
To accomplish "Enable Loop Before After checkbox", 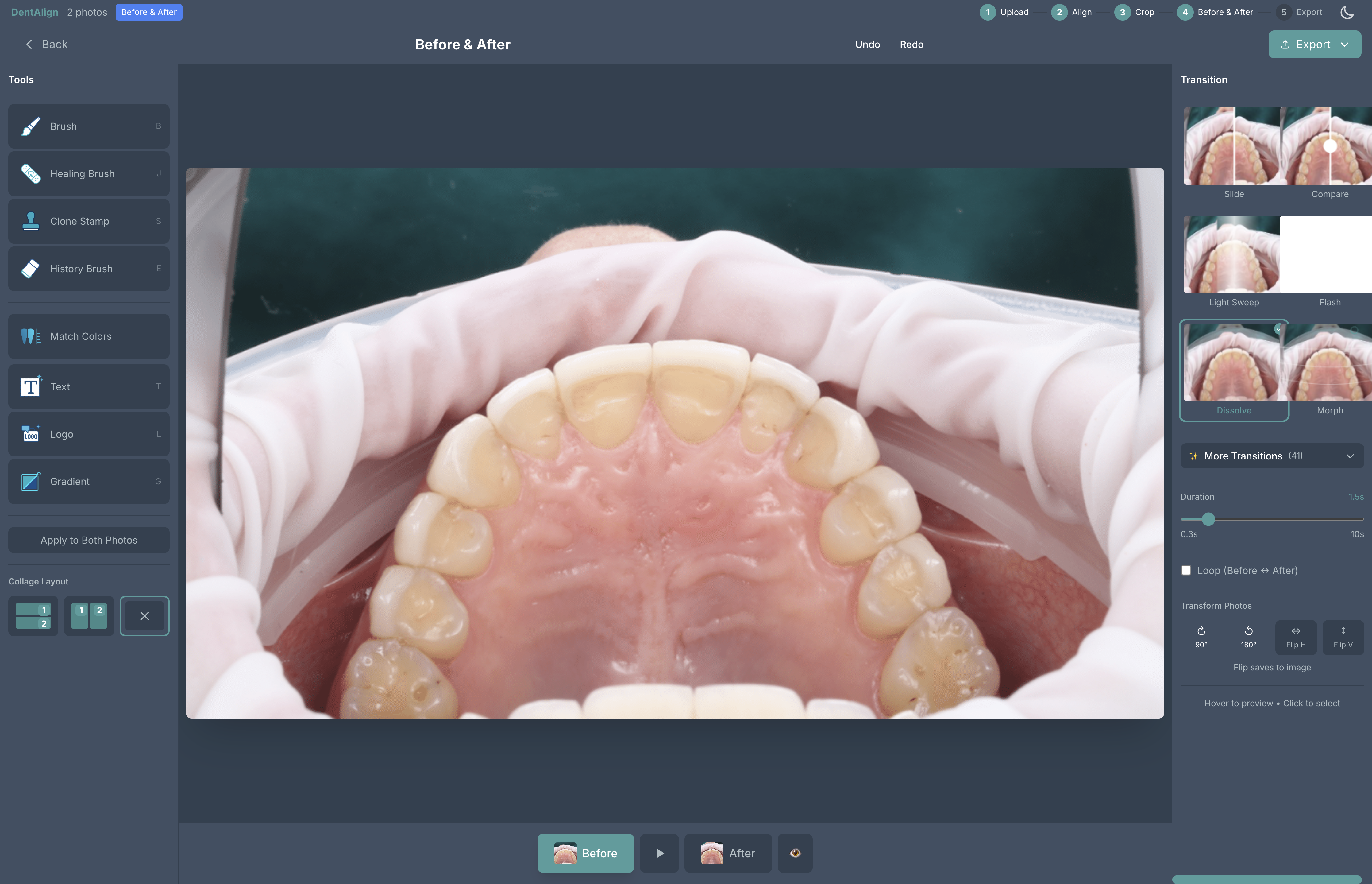I will [x=1186, y=571].
